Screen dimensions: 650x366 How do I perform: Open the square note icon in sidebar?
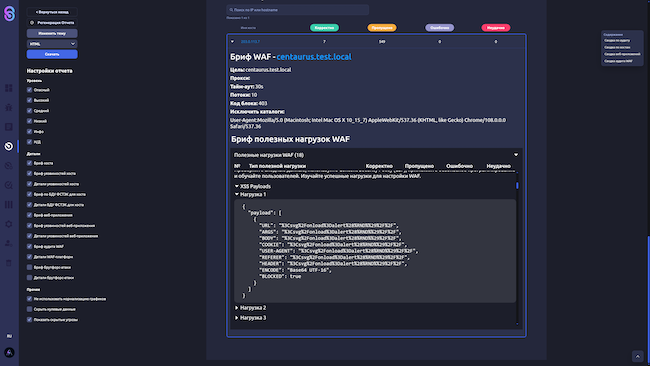tap(9, 127)
